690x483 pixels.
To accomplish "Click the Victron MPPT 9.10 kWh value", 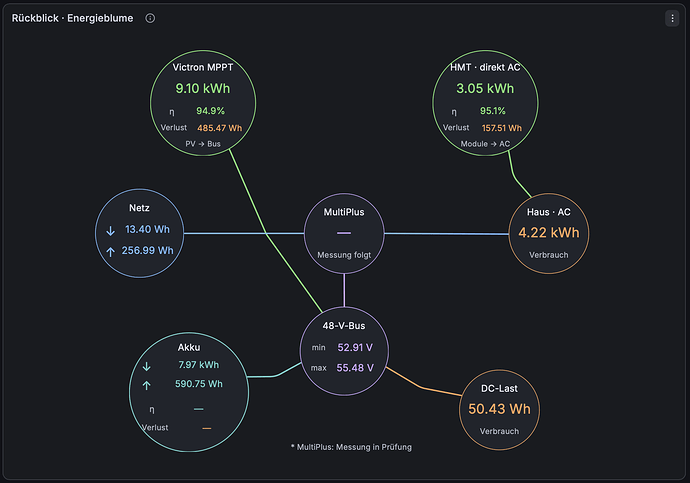I will click(203, 88).
